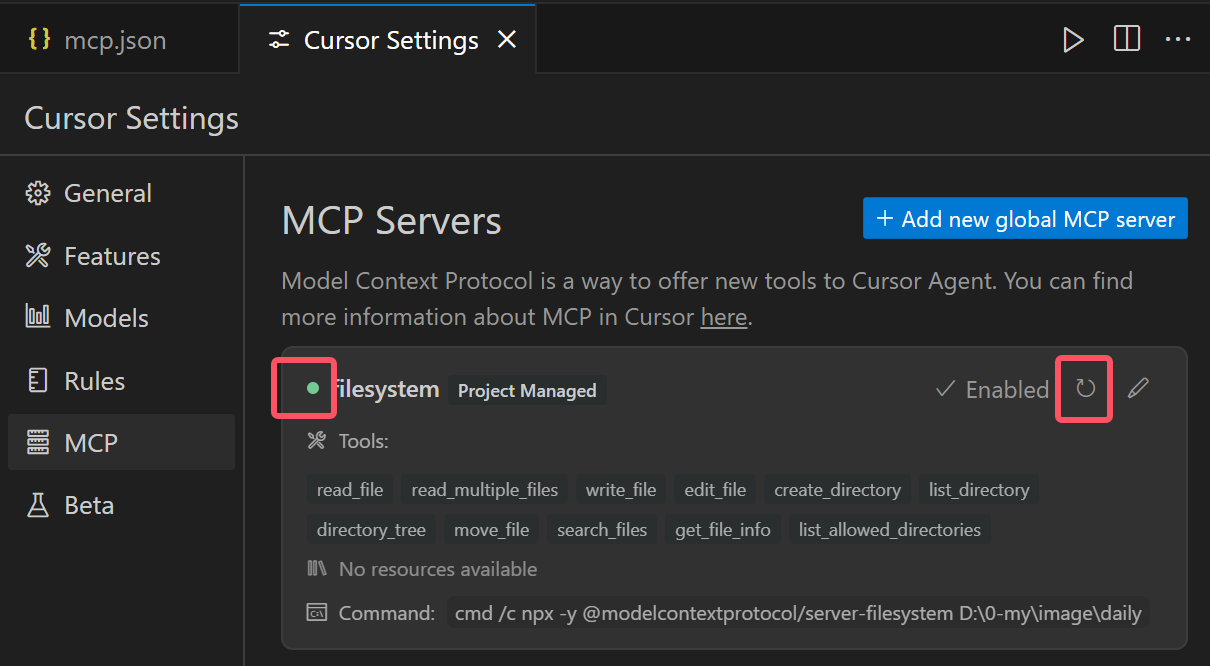Click the resources books icon
This screenshot has width=1210, height=666.
click(x=317, y=569)
